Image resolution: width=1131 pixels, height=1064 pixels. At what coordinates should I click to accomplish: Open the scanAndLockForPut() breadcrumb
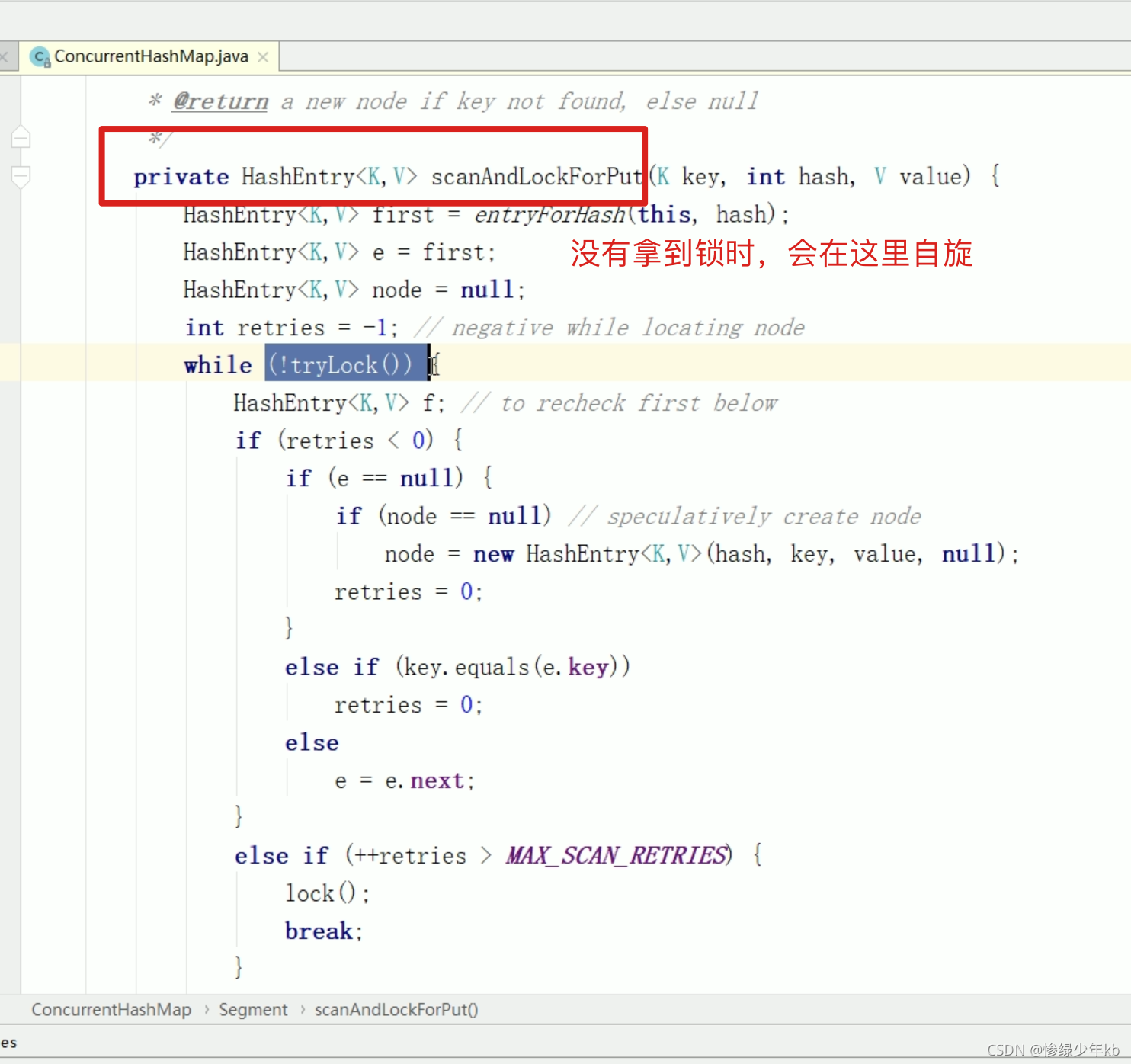click(x=396, y=1010)
